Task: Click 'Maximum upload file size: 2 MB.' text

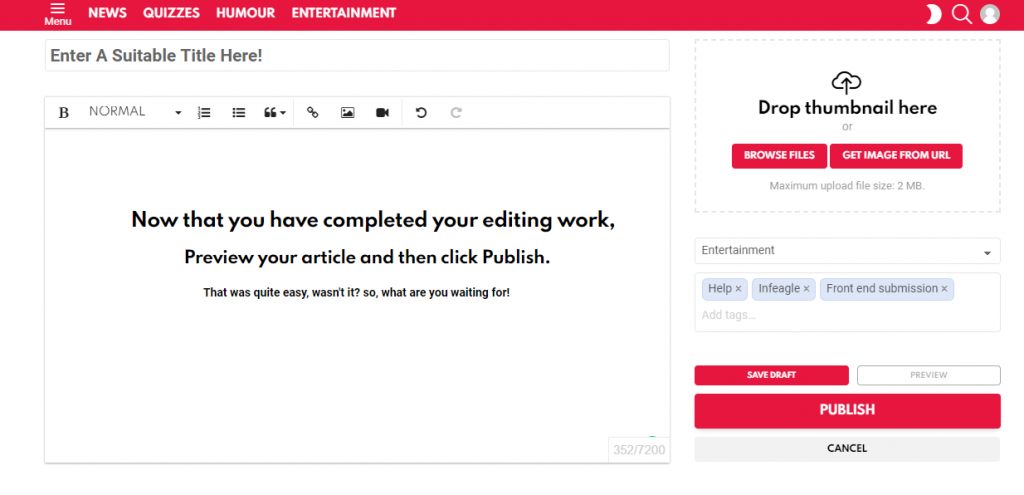Action: (847, 186)
